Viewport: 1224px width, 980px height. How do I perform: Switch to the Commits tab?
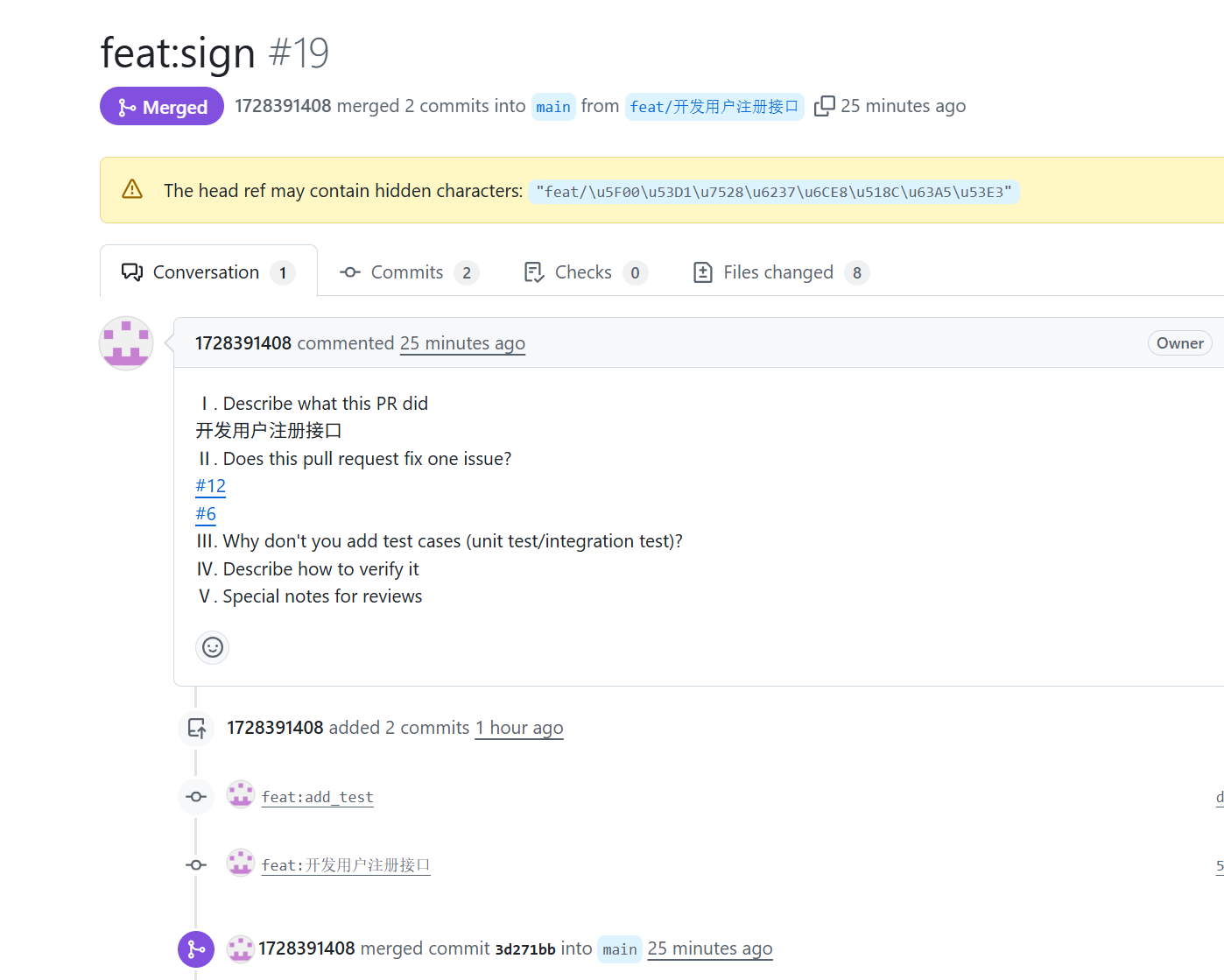tap(409, 272)
